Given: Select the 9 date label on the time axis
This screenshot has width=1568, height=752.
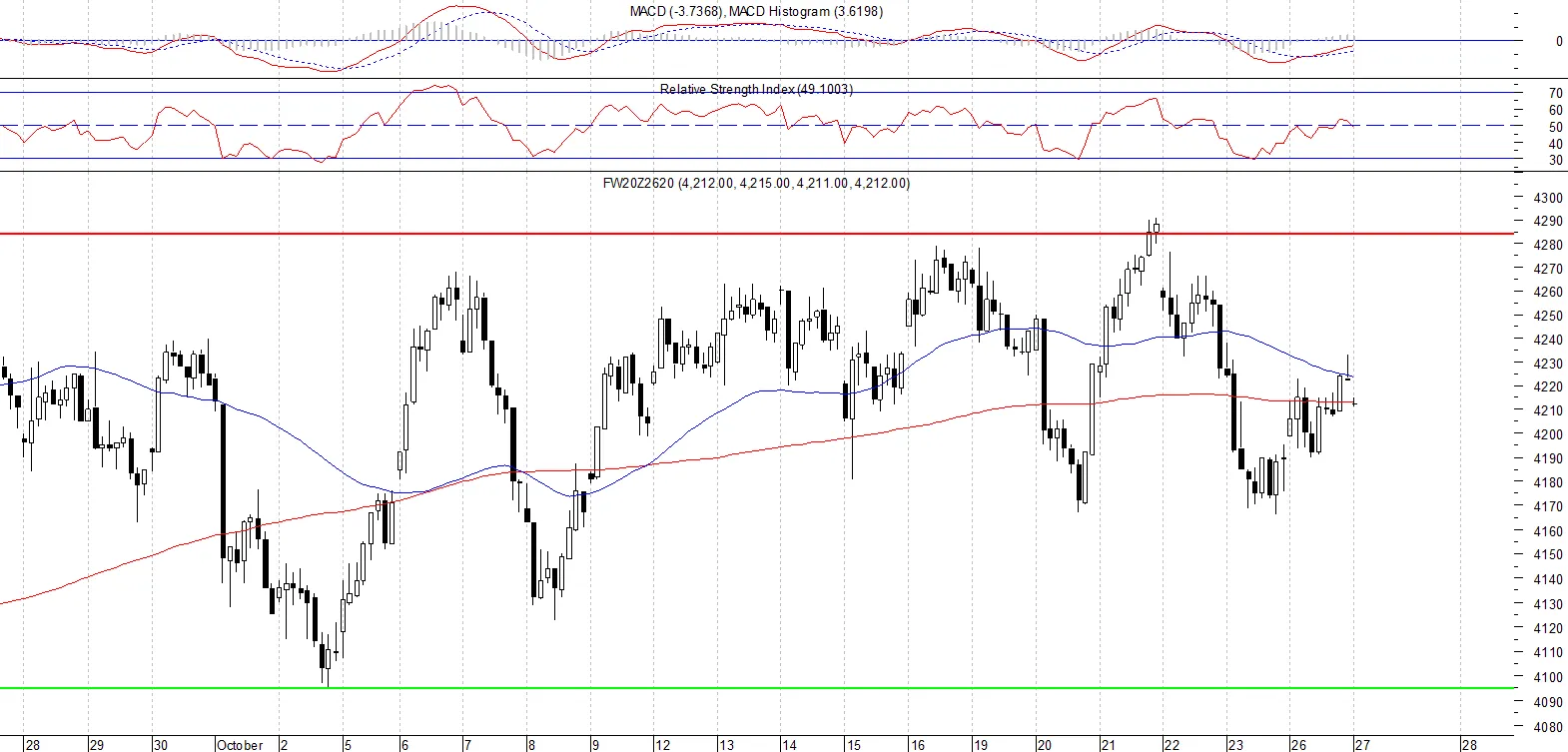Looking at the screenshot, I should click(x=595, y=745).
